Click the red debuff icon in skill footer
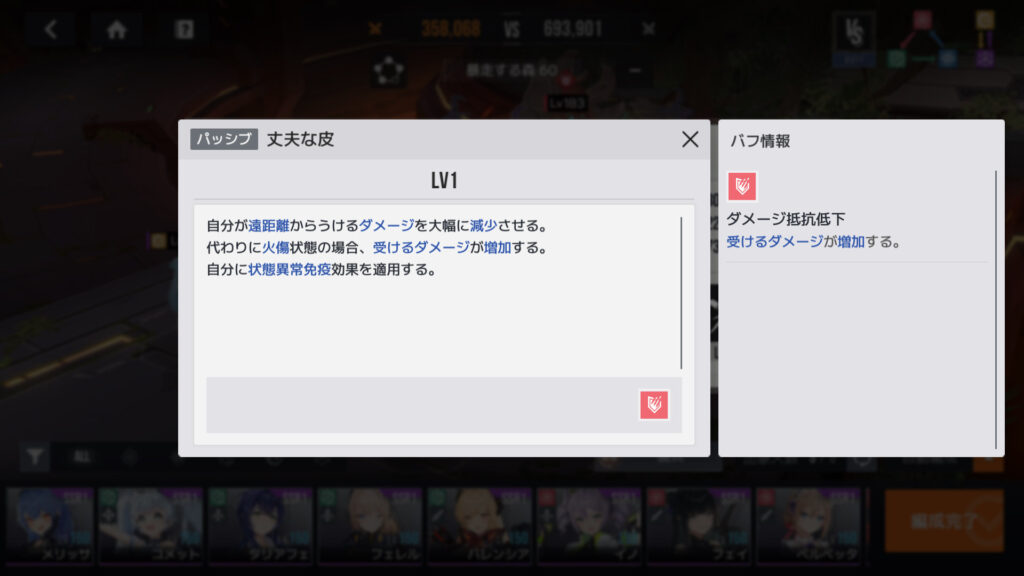1024x576 pixels. (654, 405)
